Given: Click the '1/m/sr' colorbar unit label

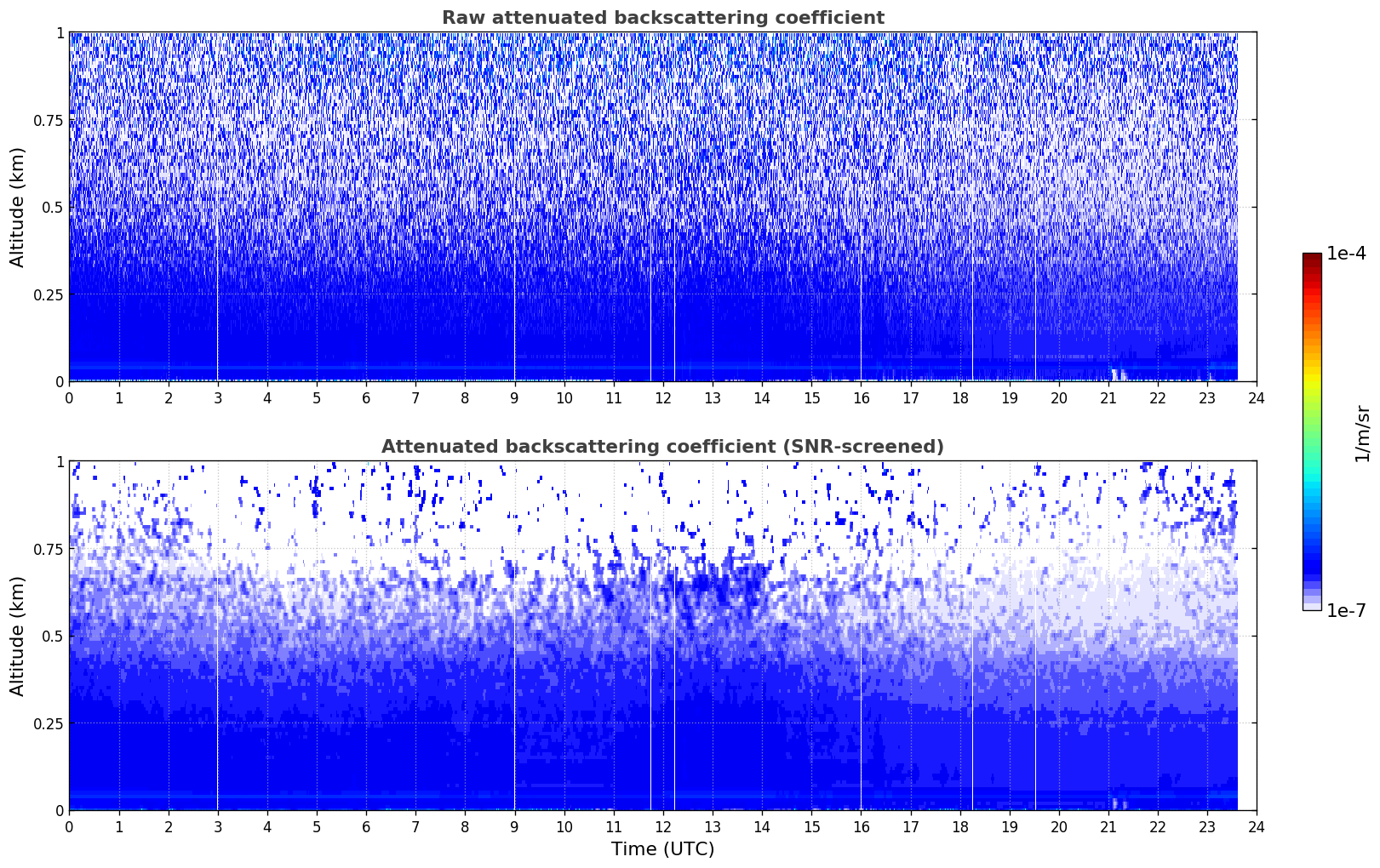Looking at the screenshot, I should [x=1362, y=433].
